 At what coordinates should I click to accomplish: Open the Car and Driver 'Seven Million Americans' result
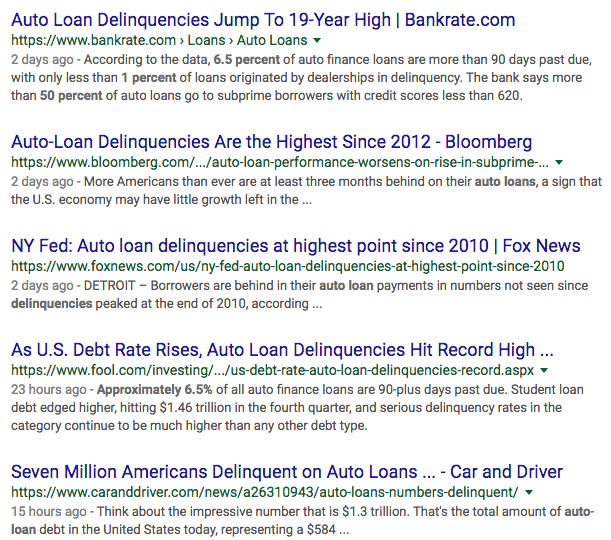[286, 471]
